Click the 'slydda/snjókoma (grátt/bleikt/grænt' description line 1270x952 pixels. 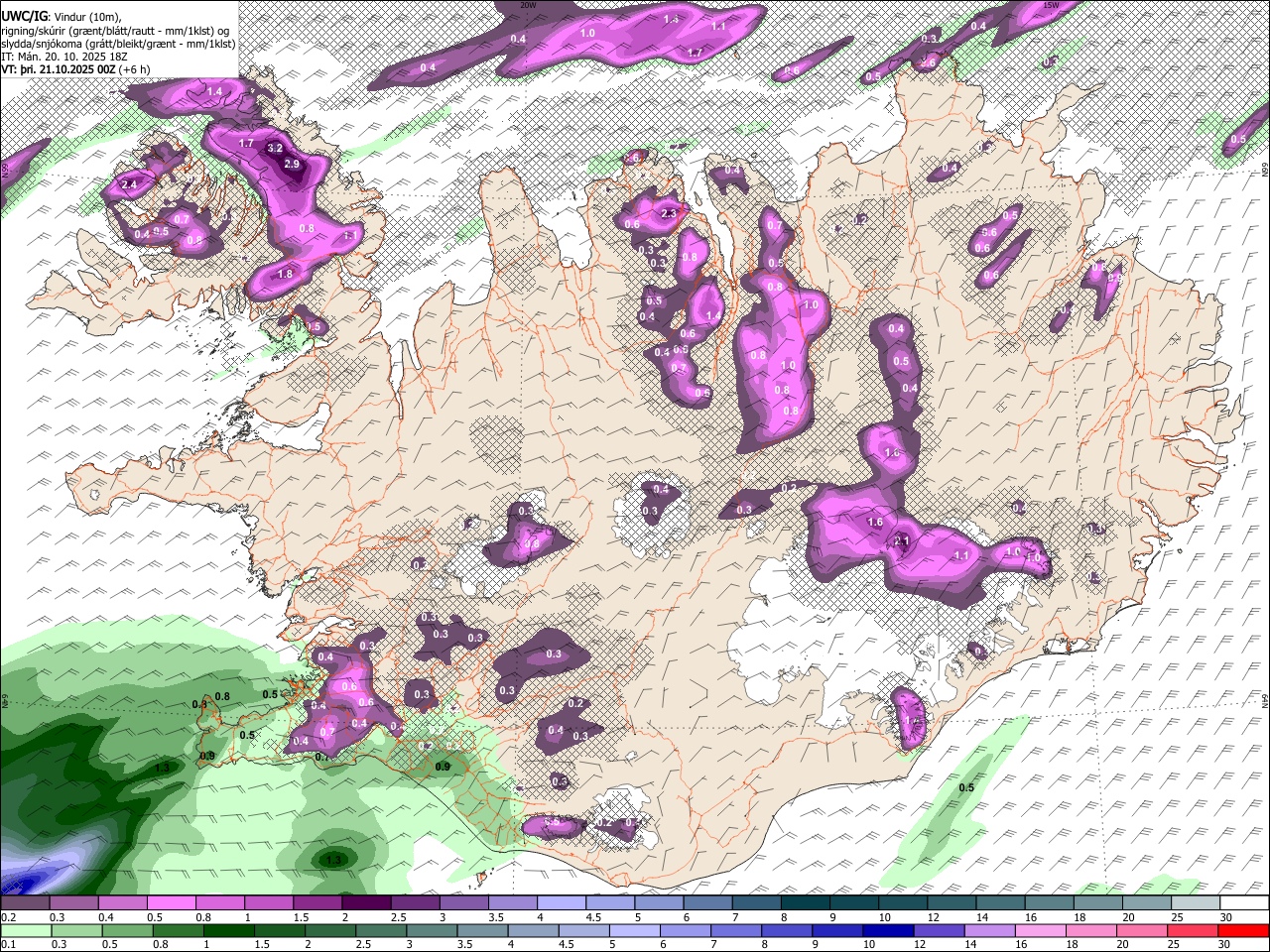(118, 44)
